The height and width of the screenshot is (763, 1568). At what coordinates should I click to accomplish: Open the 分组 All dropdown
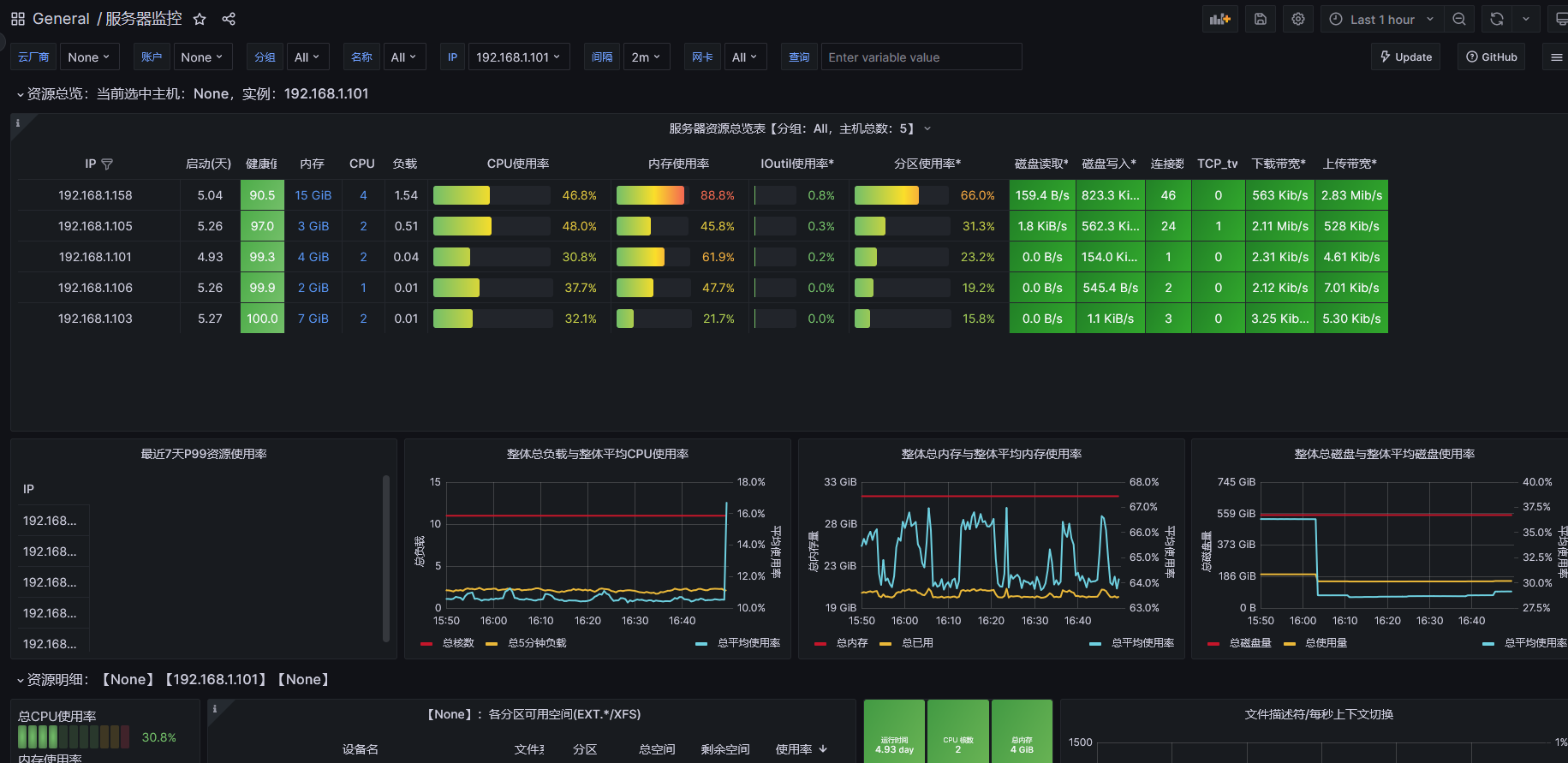pyautogui.click(x=307, y=57)
